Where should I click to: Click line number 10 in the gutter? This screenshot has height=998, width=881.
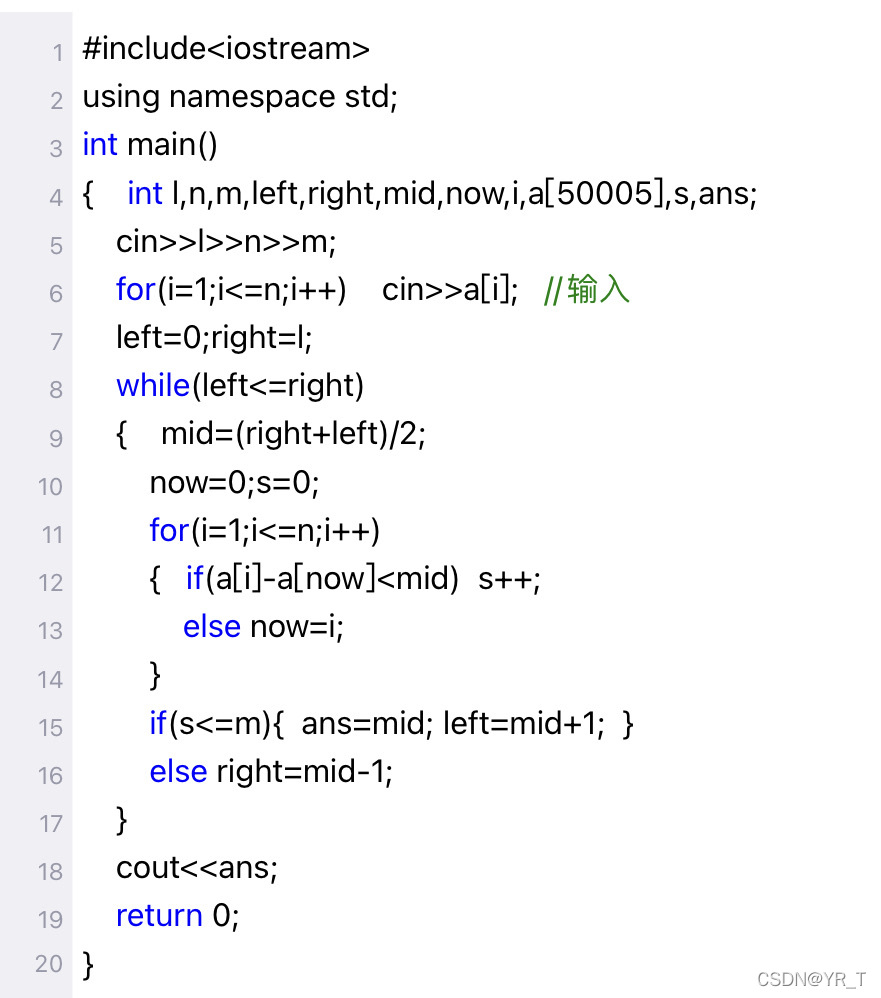(x=50, y=487)
